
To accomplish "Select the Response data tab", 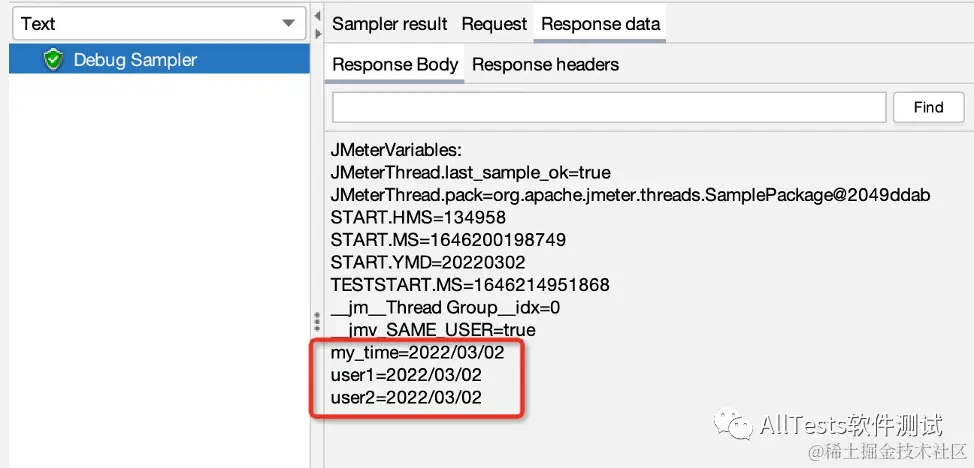I will (601, 24).
